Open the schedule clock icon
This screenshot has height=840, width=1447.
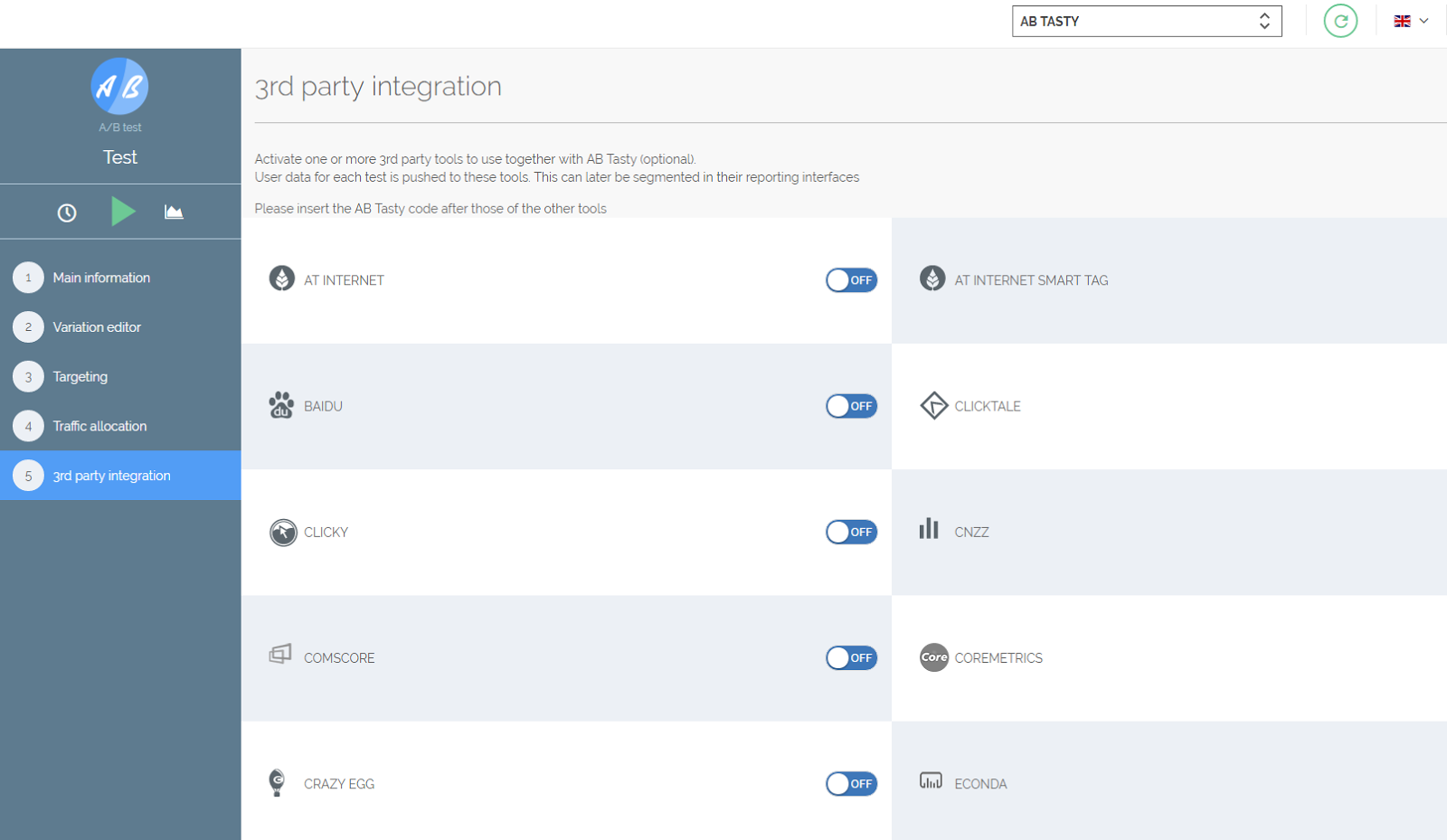67,212
